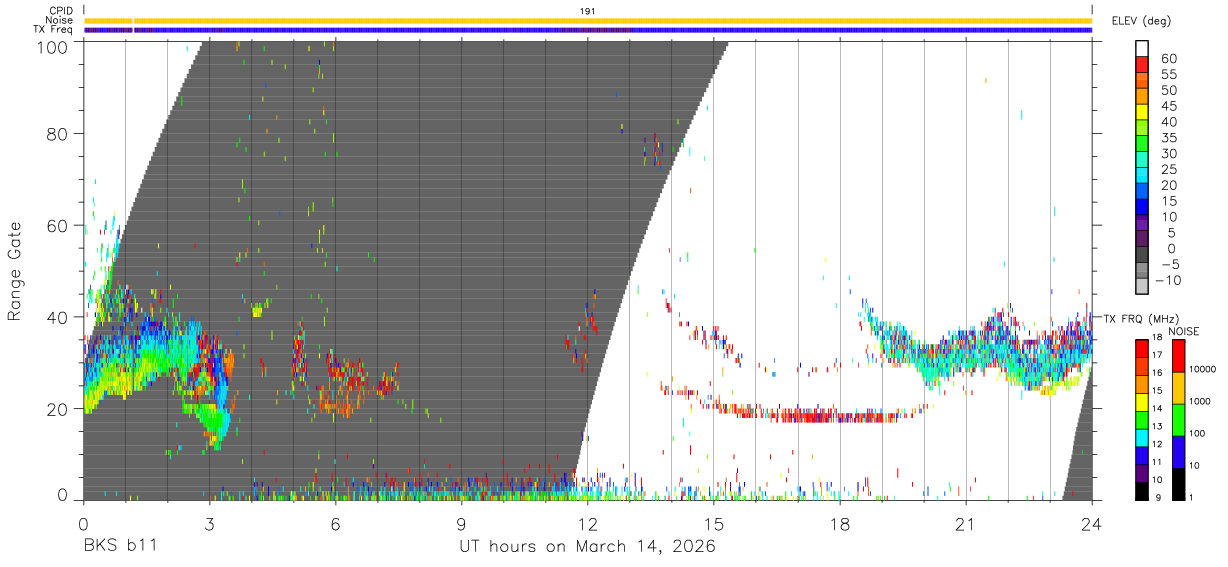Pick the blue segment of NOISE color bar

[1178, 450]
